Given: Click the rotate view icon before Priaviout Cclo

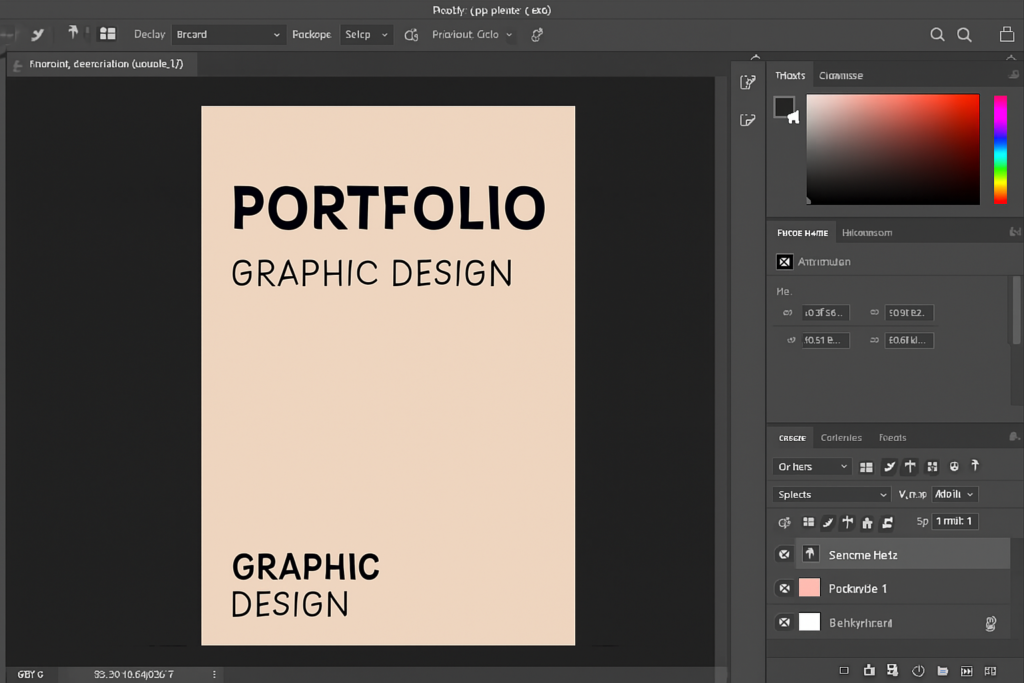Looking at the screenshot, I should tap(410, 34).
